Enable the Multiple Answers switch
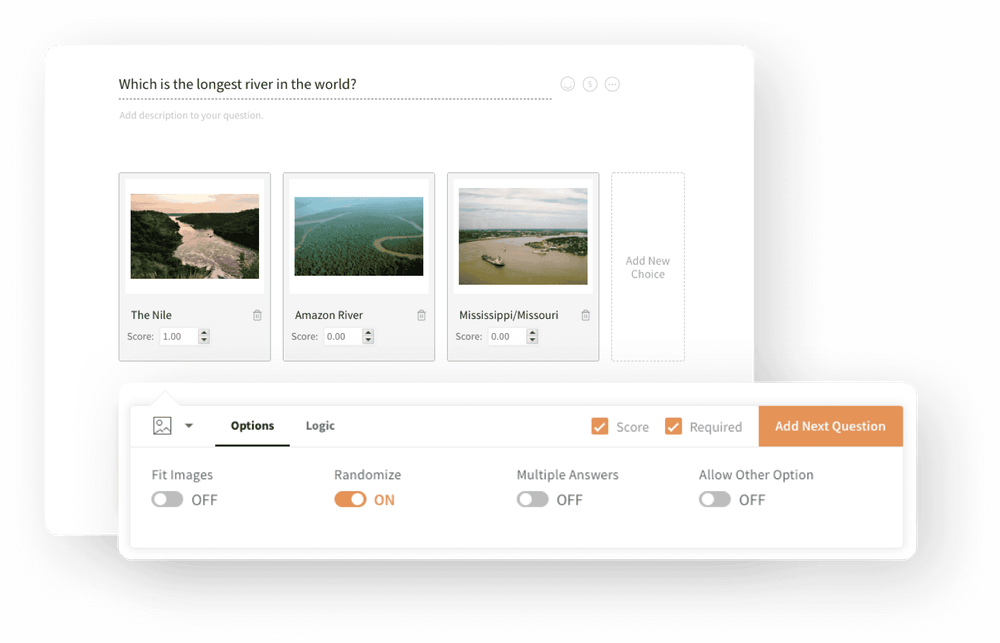 [532, 499]
